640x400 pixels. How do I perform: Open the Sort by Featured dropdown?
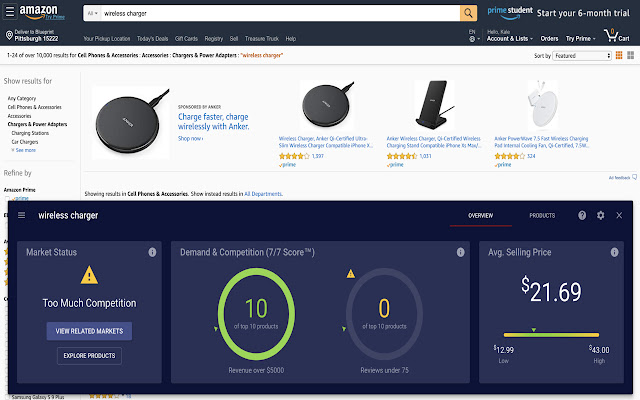click(x=578, y=56)
